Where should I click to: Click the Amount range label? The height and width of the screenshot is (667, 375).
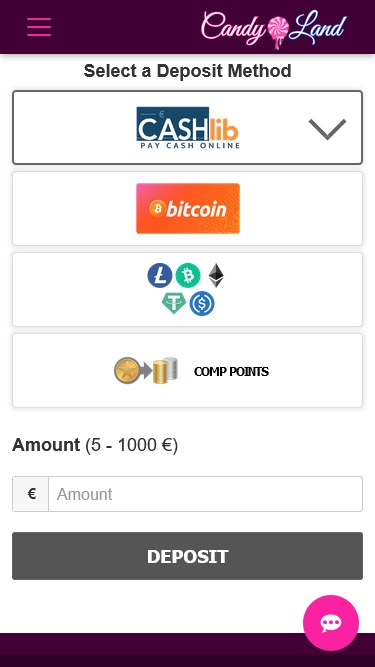95,445
